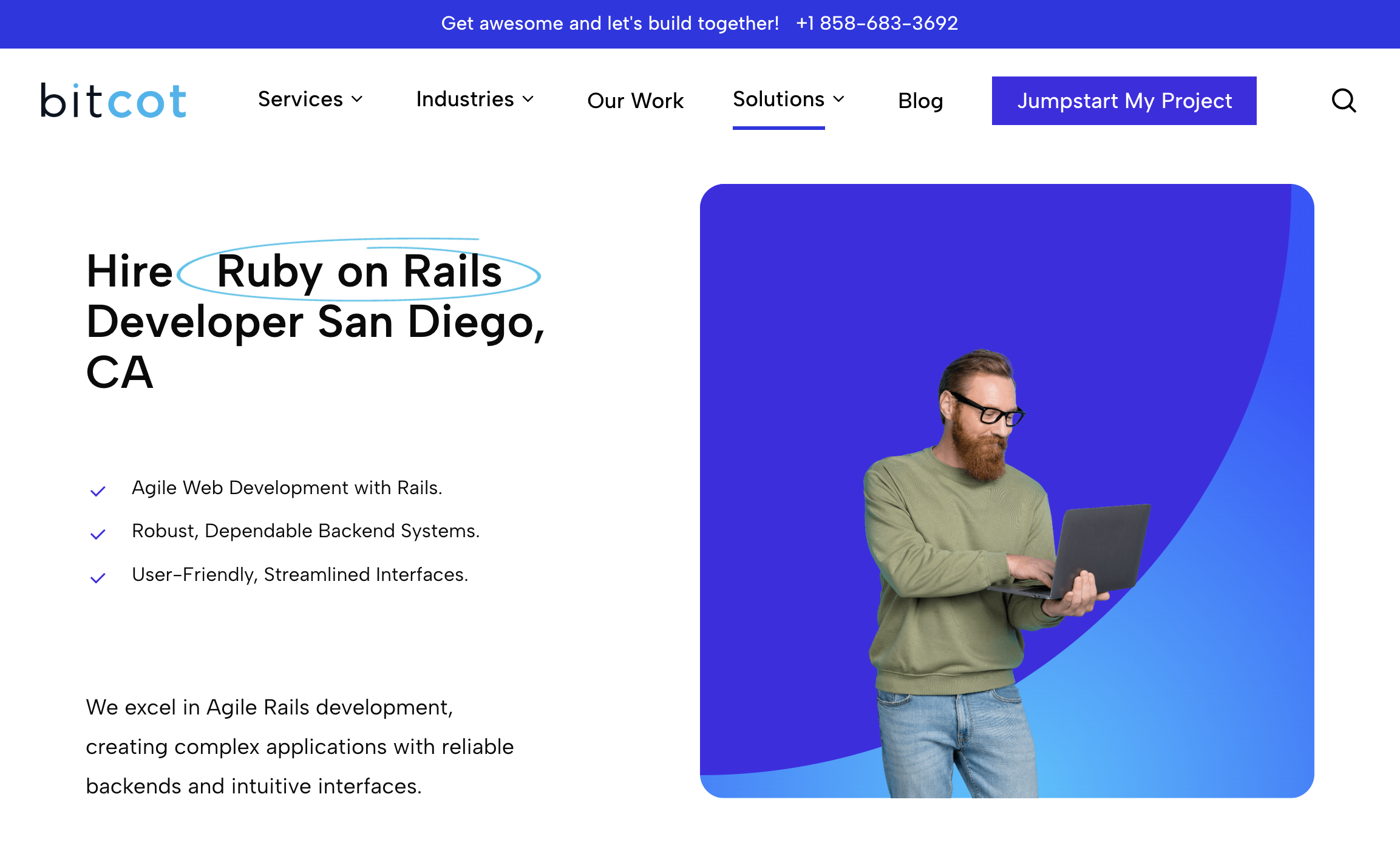Open the Industries menu item
1400x845 pixels.
pyautogui.click(x=465, y=99)
